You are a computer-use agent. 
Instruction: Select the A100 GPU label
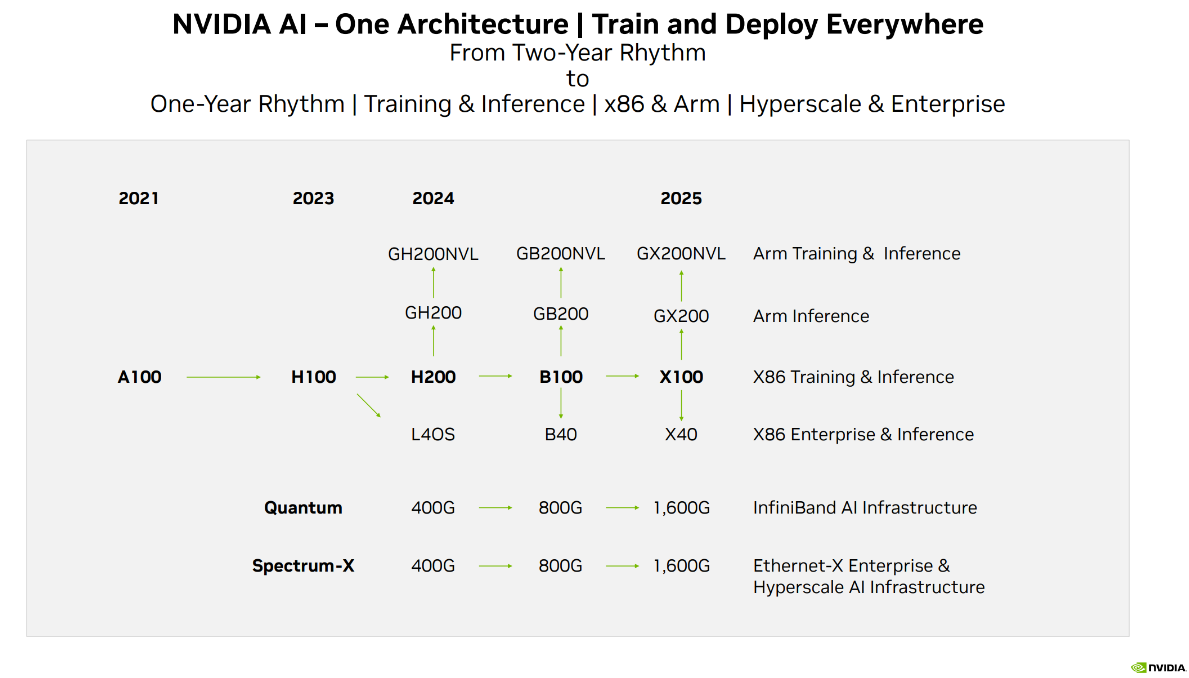(x=140, y=377)
